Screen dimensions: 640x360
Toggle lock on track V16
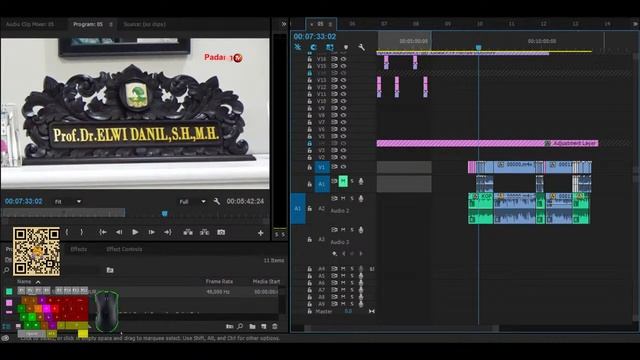point(309,59)
